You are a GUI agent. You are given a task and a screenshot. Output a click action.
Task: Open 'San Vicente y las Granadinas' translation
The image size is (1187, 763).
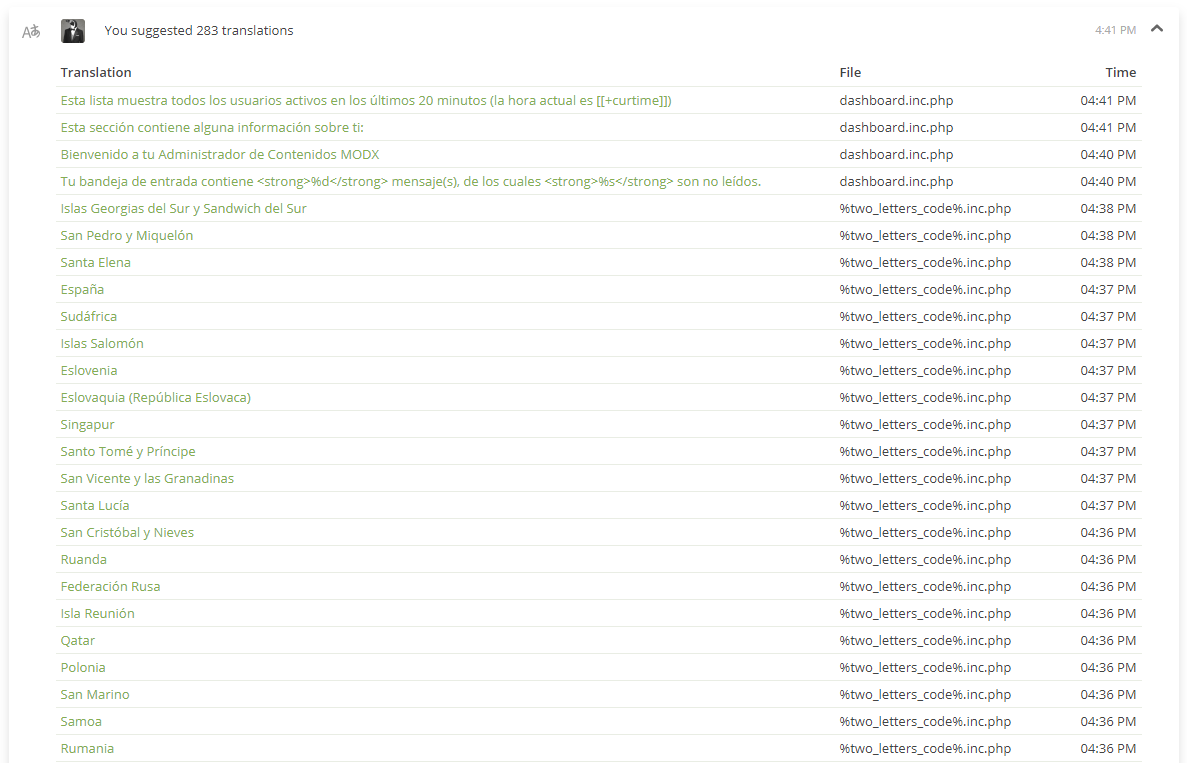coord(147,478)
